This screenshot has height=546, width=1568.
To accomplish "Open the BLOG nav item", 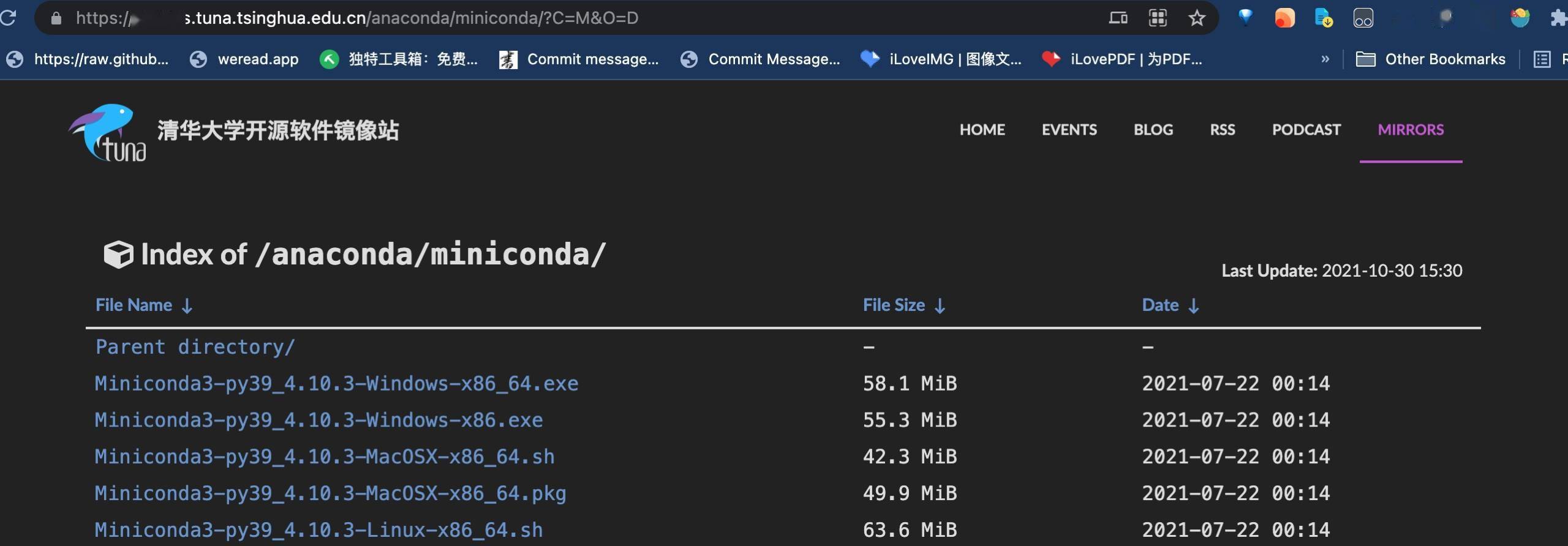I will point(1153,130).
